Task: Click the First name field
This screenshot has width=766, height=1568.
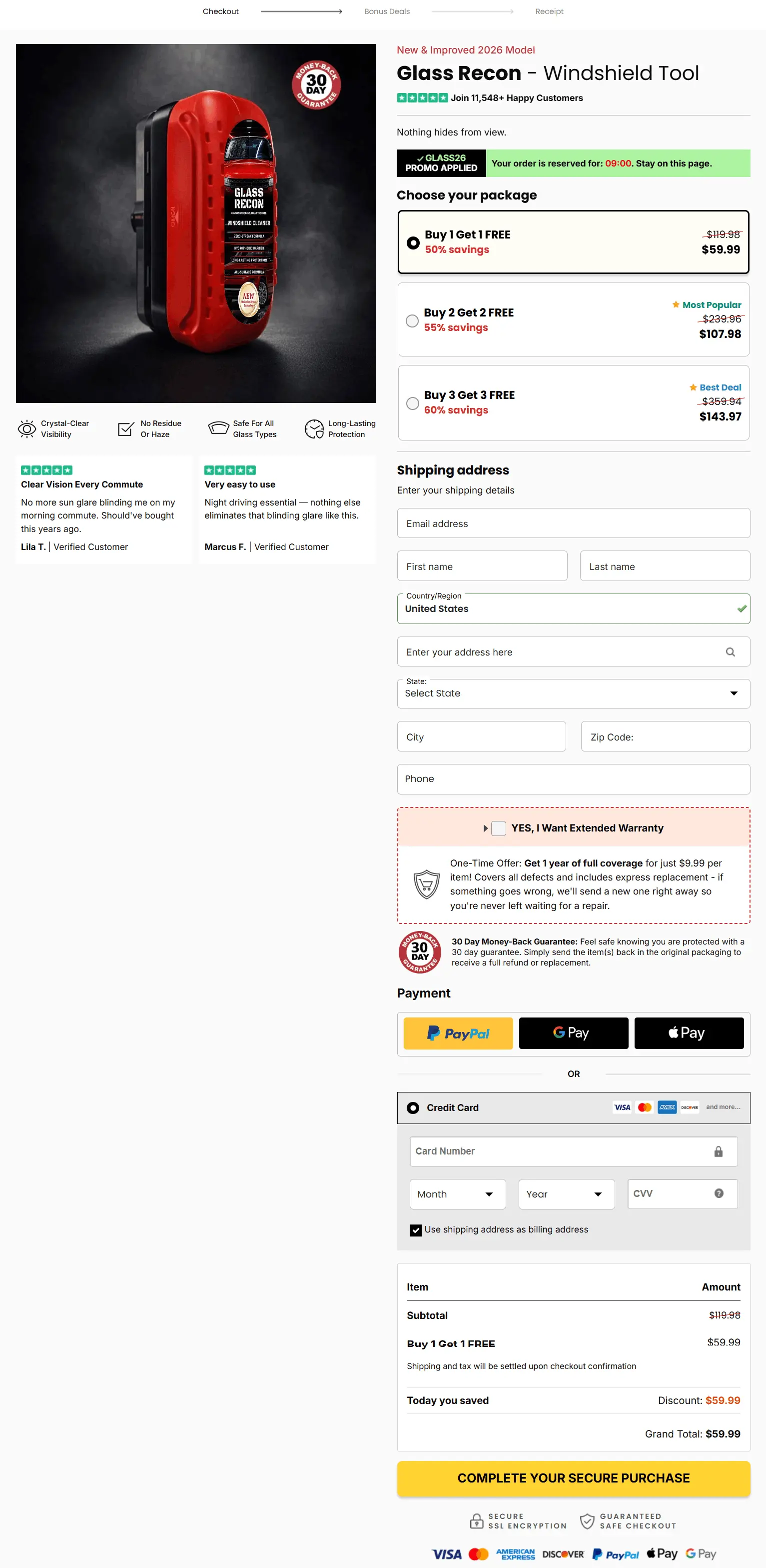Action: click(482, 566)
